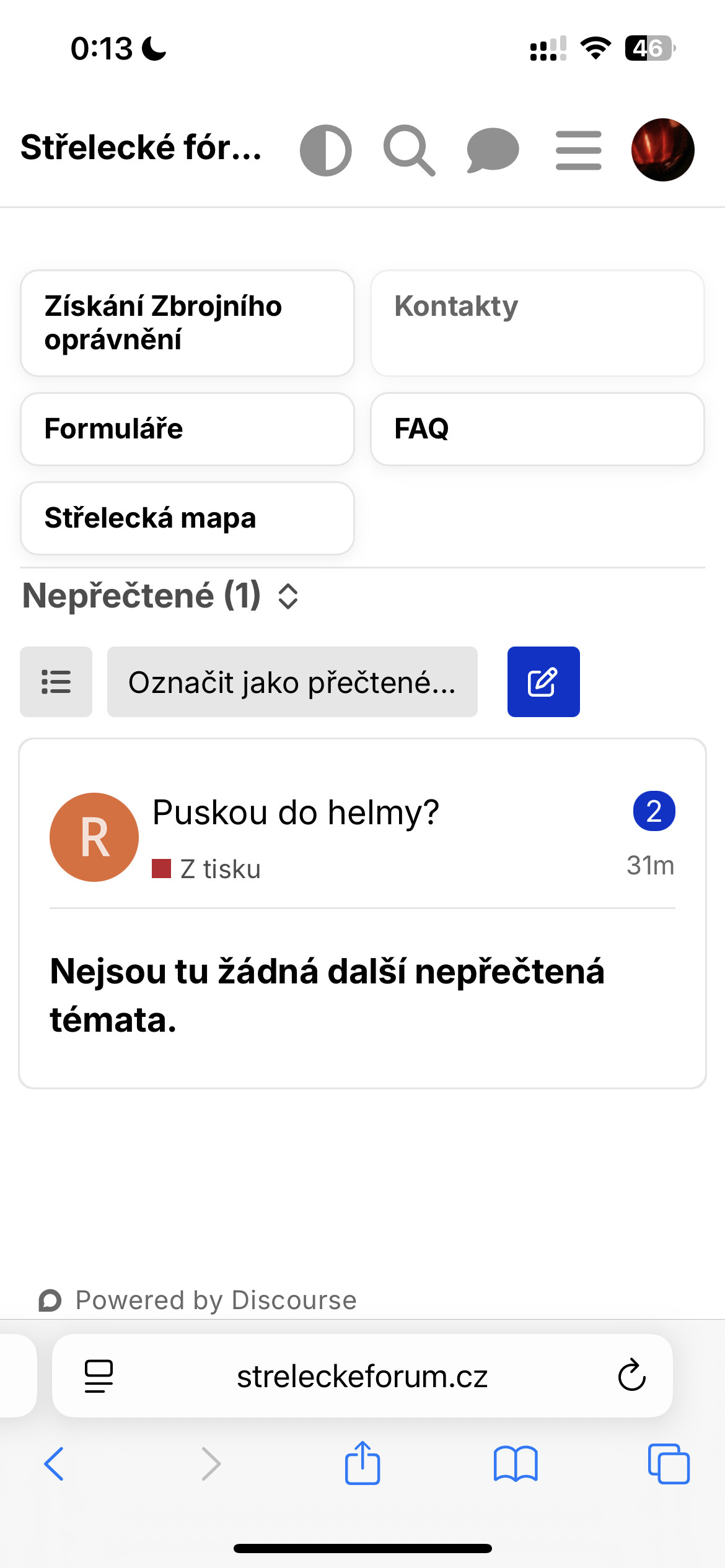Click the topic list options icon

56,682
